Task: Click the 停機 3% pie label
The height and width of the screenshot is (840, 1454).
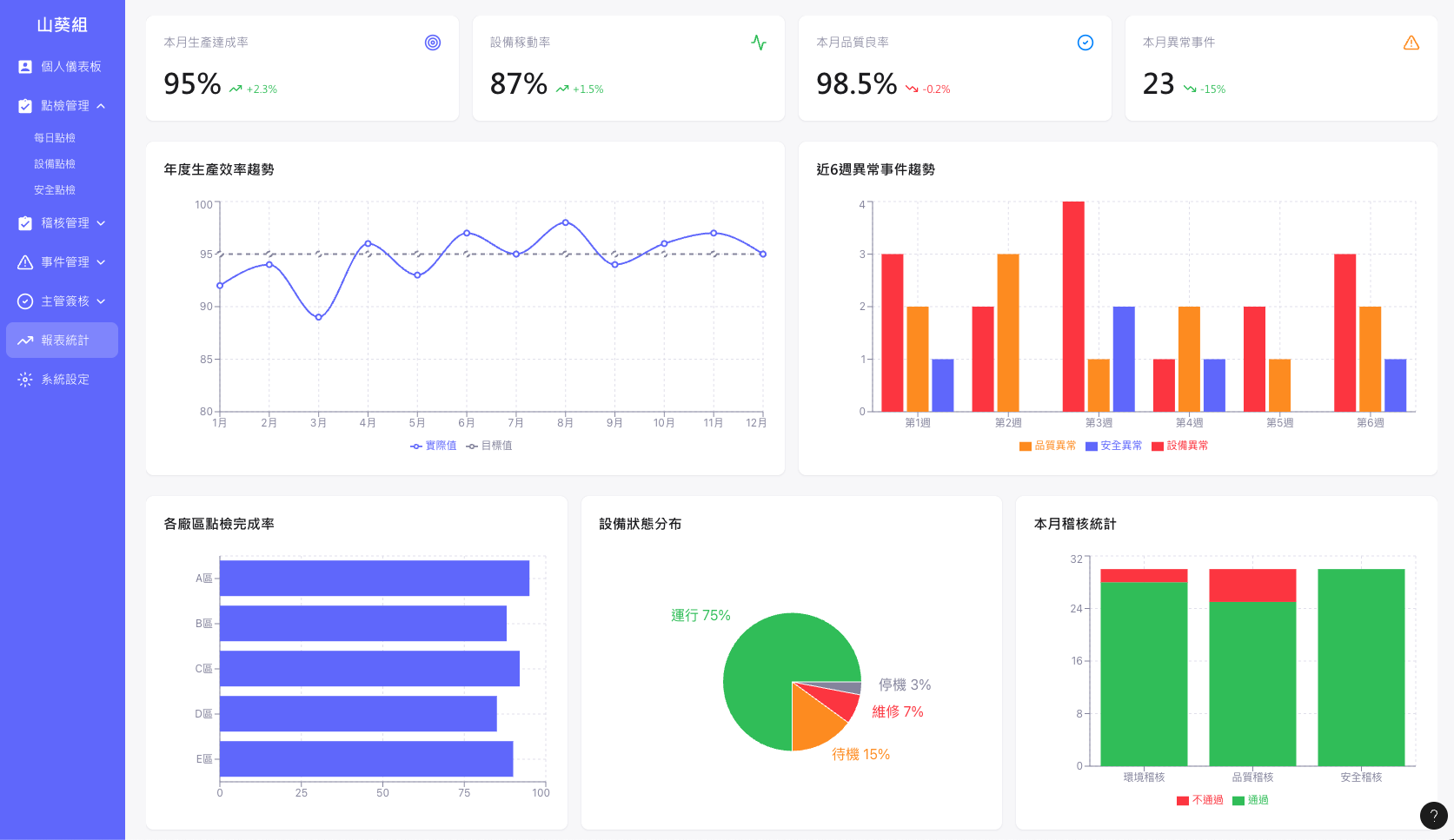Action: pyautogui.click(x=905, y=685)
